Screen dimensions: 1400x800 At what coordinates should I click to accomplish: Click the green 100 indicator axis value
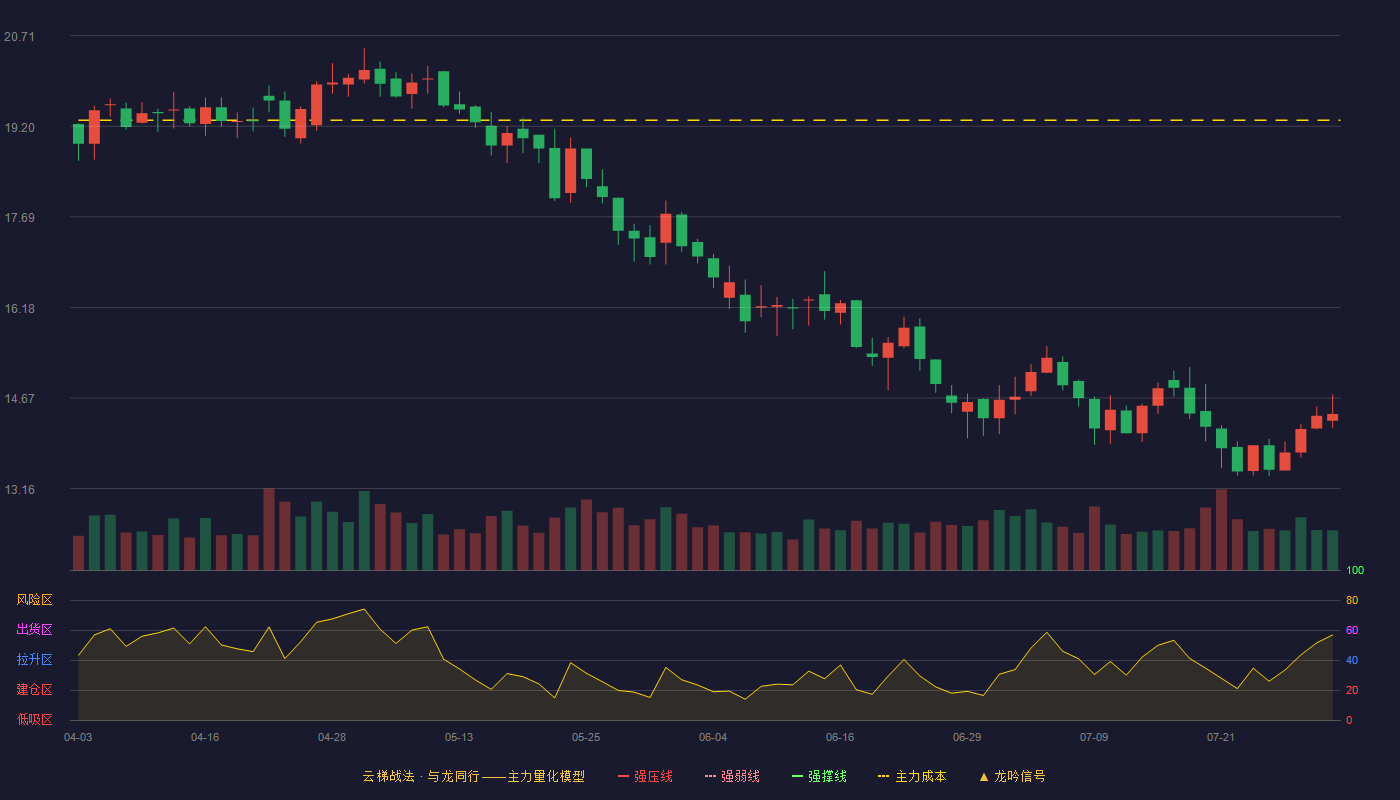point(1355,570)
